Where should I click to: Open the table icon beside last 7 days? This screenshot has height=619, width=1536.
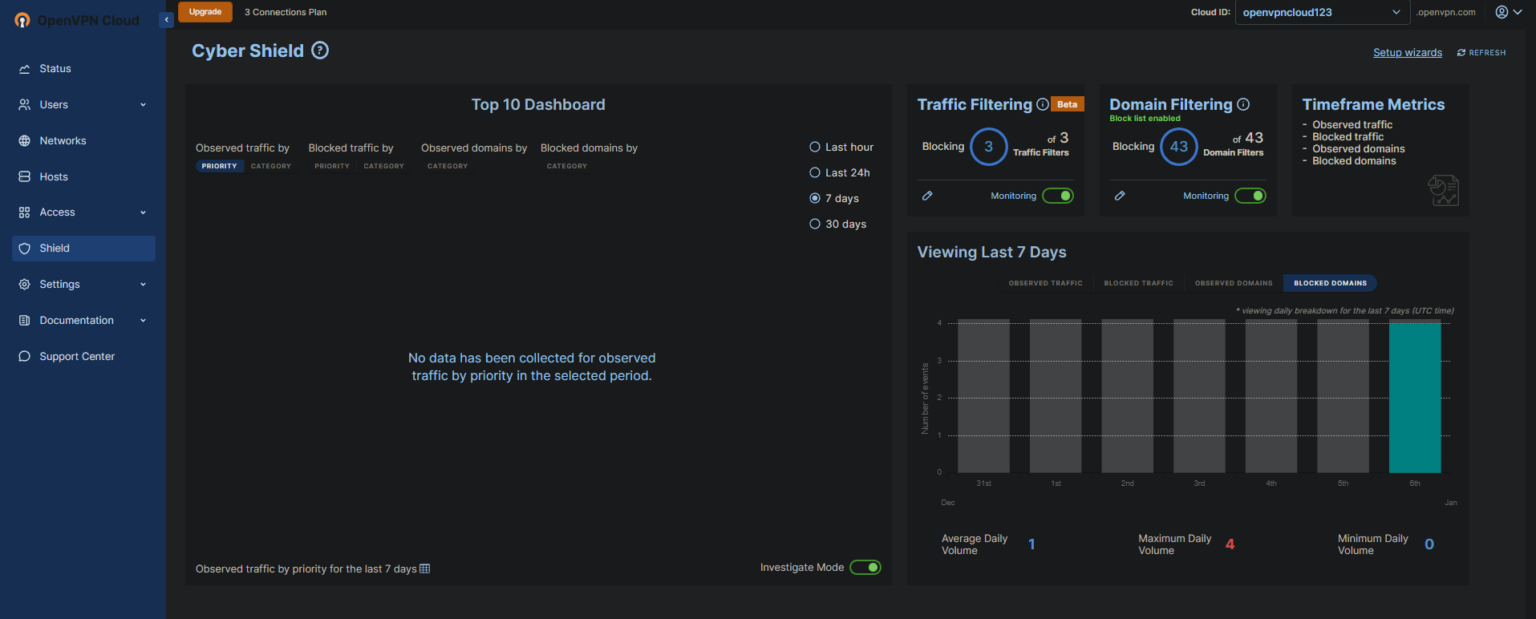pyautogui.click(x=425, y=569)
